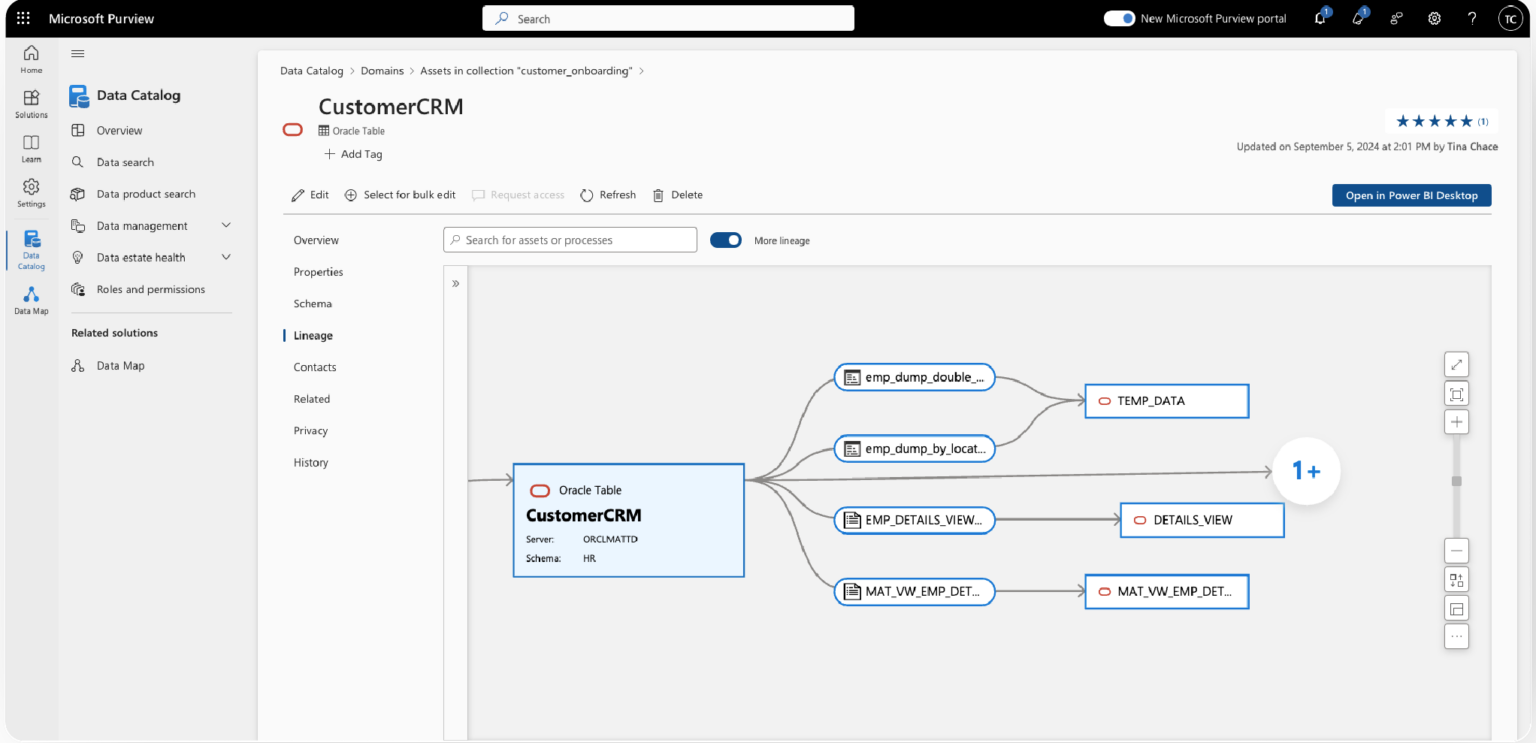Open notifications via bell icon
This screenshot has height=743, width=1536.
tap(1320, 18)
